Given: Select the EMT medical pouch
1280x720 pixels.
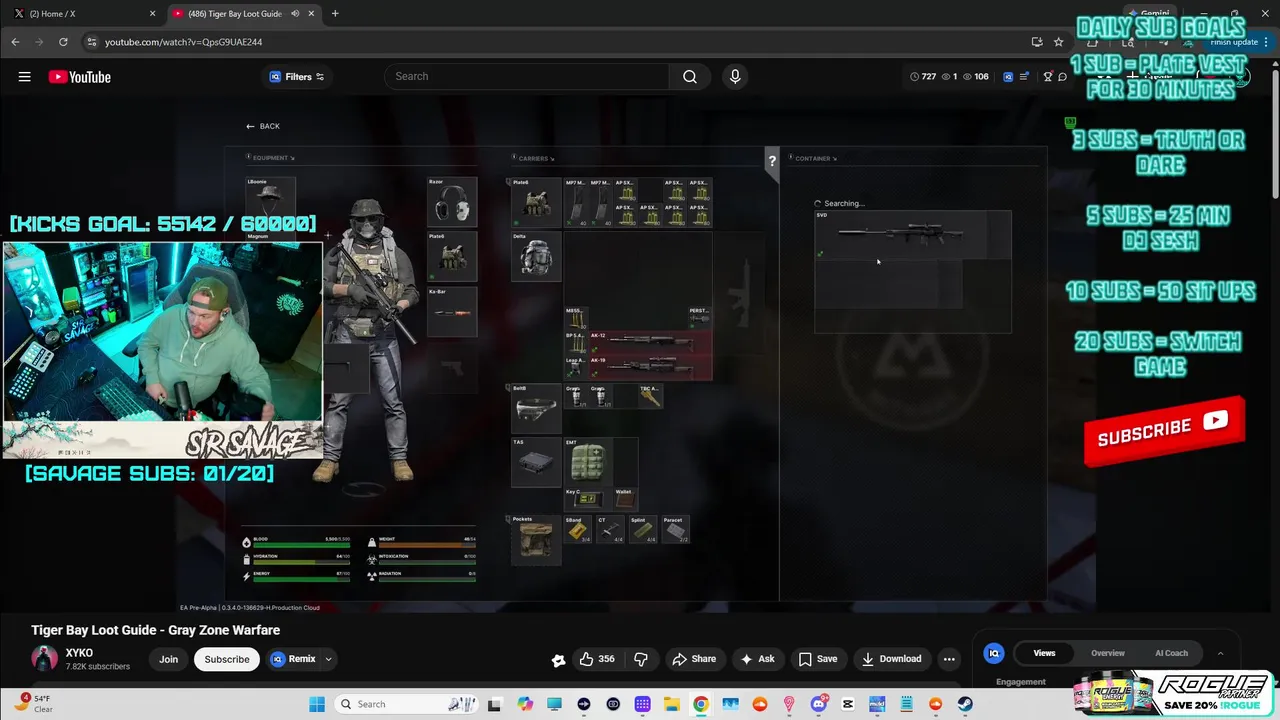Looking at the screenshot, I should [x=590, y=461].
